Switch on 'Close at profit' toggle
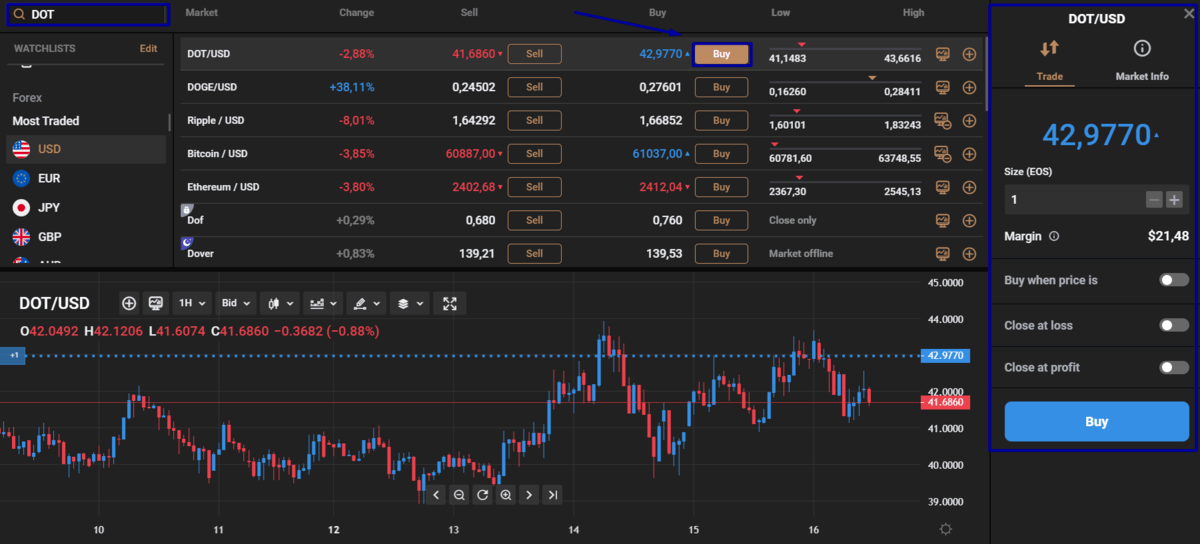The width and height of the screenshot is (1200, 544). [x=1173, y=367]
